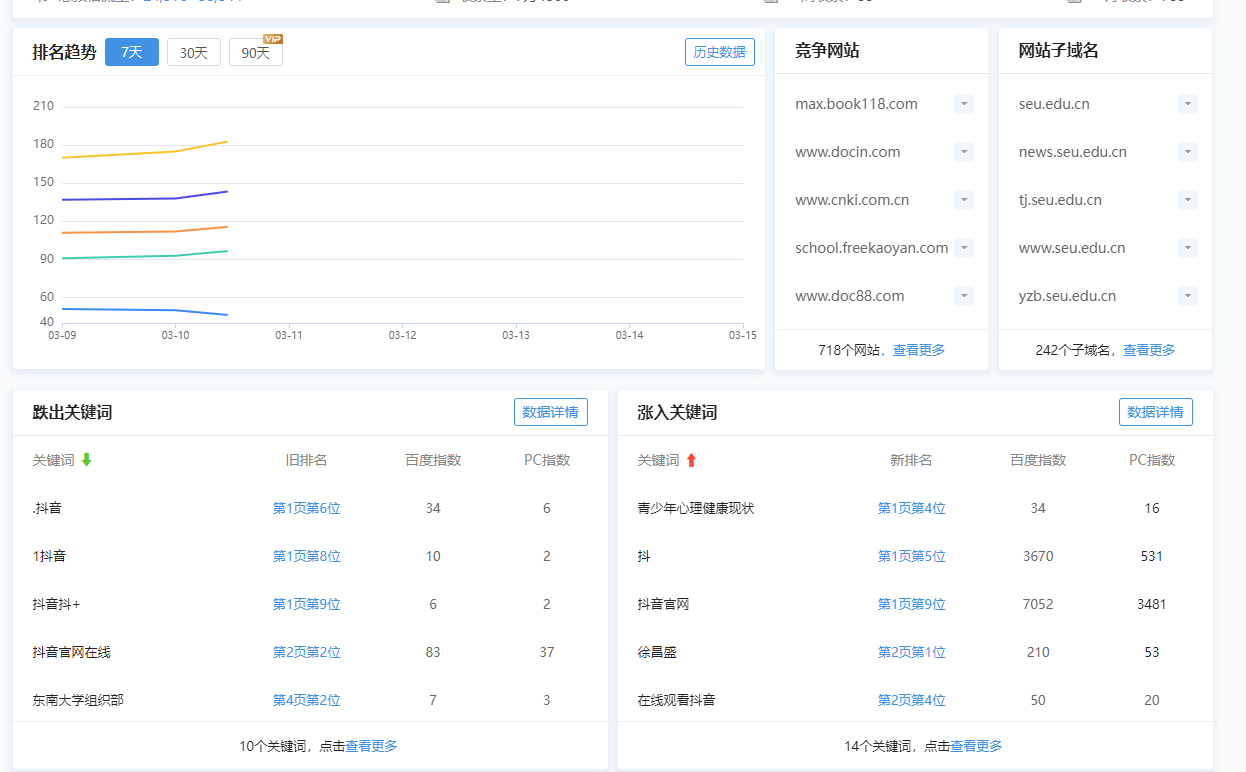The height and width of the screenshot is (772, 1246).
Task: Click keyword 在线观看抖音
Action: (676, 700)
